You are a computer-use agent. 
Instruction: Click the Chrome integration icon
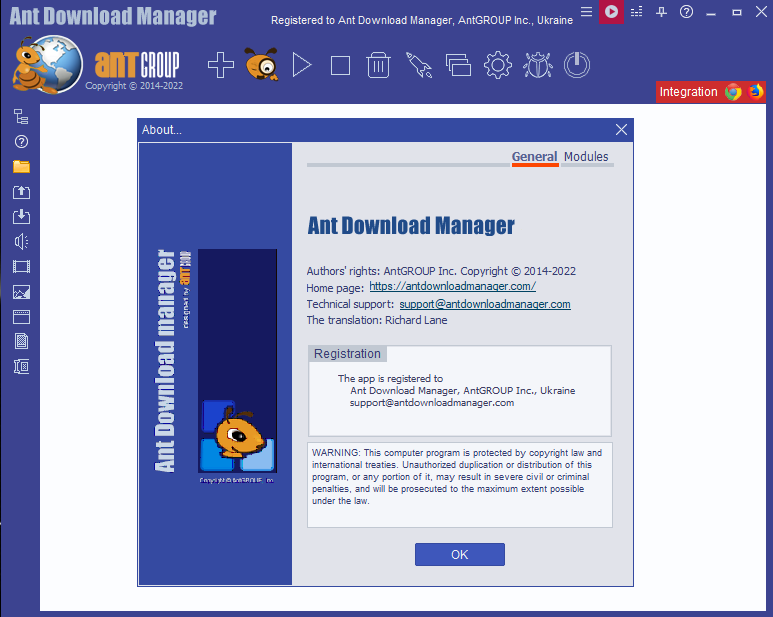(x=733, y=92)
